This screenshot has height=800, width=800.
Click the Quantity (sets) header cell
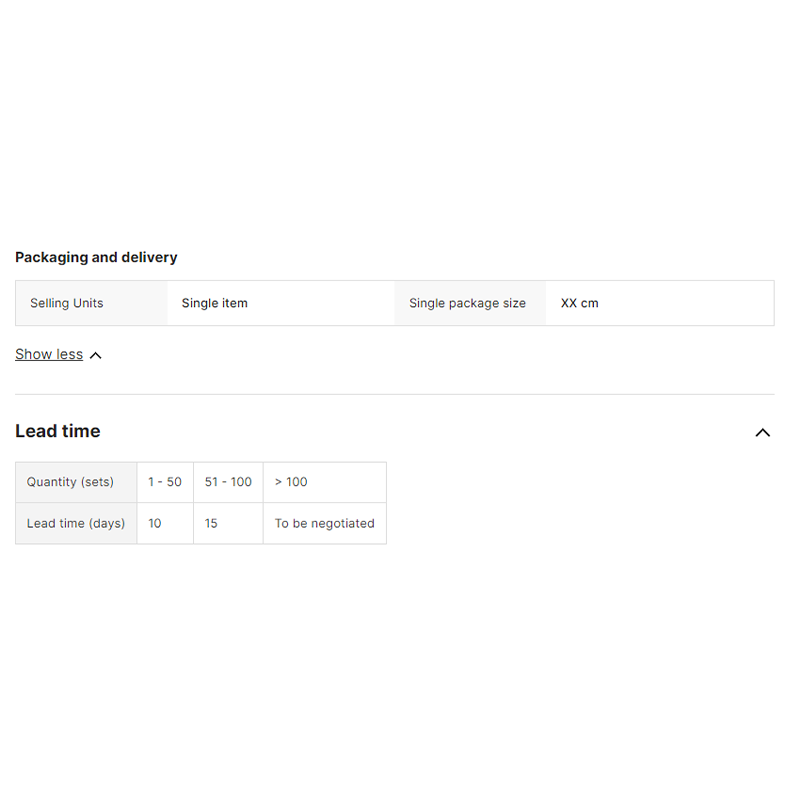click(x=76, y=482)
